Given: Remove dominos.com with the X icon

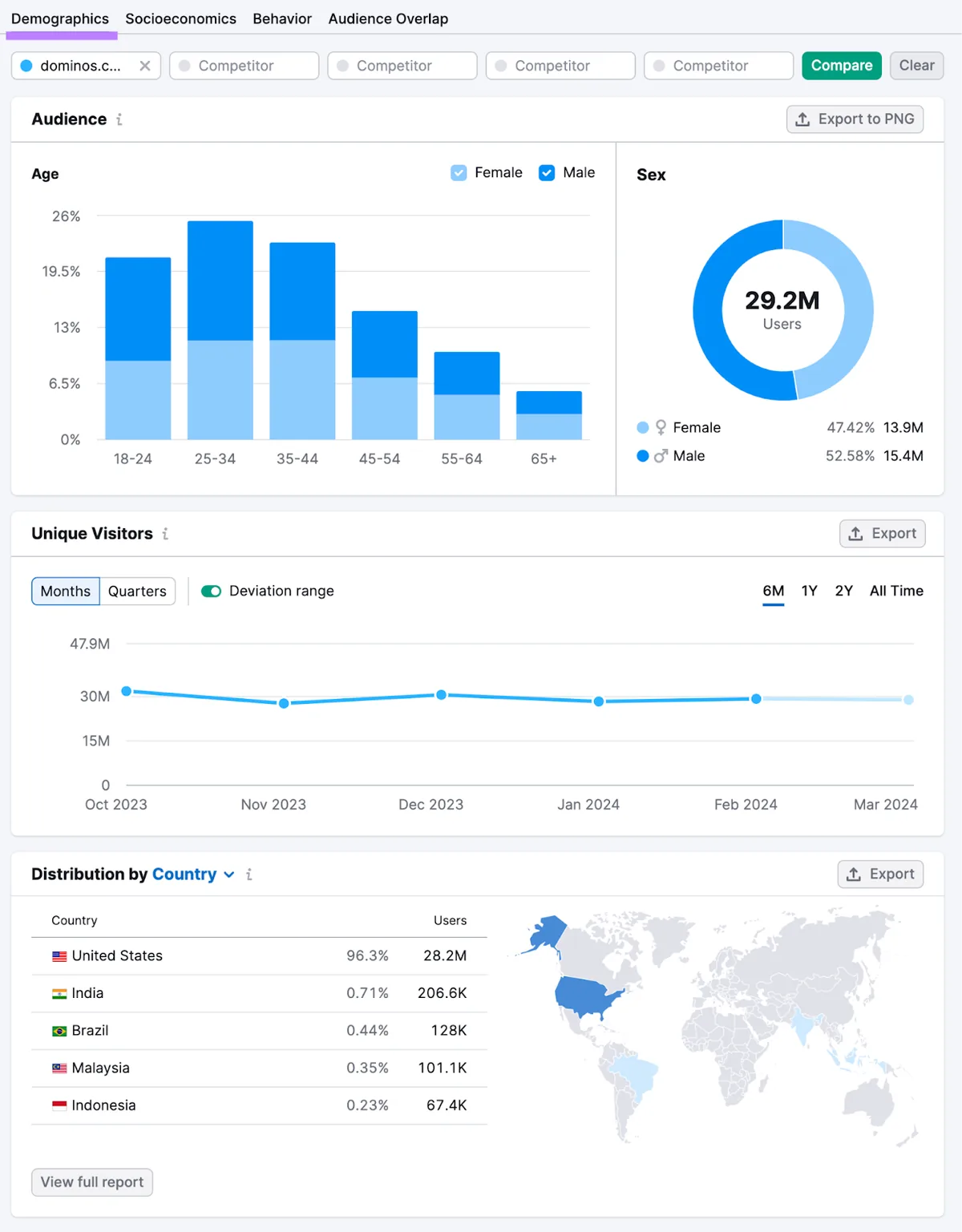Looking at the screenshot, I should tap(145, 66).
